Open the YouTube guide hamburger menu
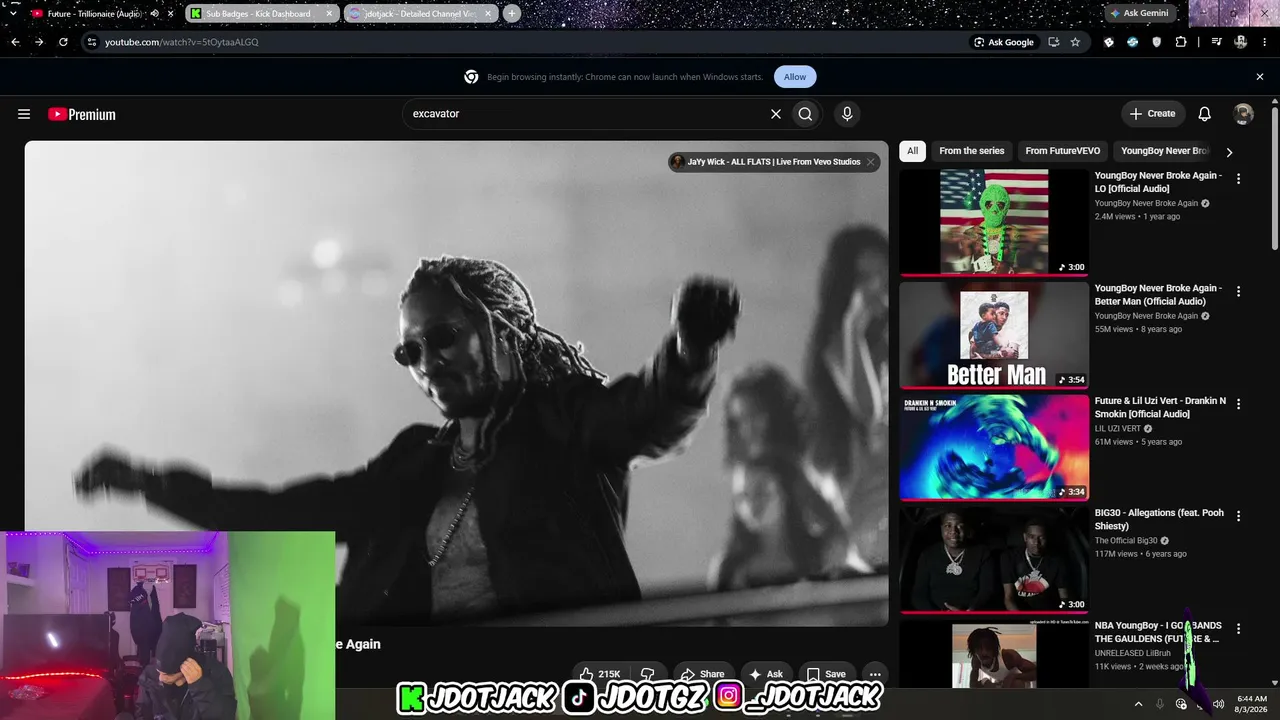The image size is (1280, 720). point(24,114)
